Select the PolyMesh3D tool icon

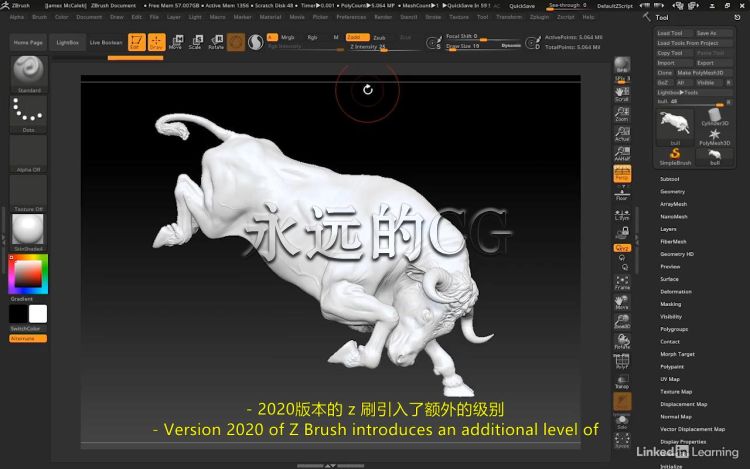[715, 137]
